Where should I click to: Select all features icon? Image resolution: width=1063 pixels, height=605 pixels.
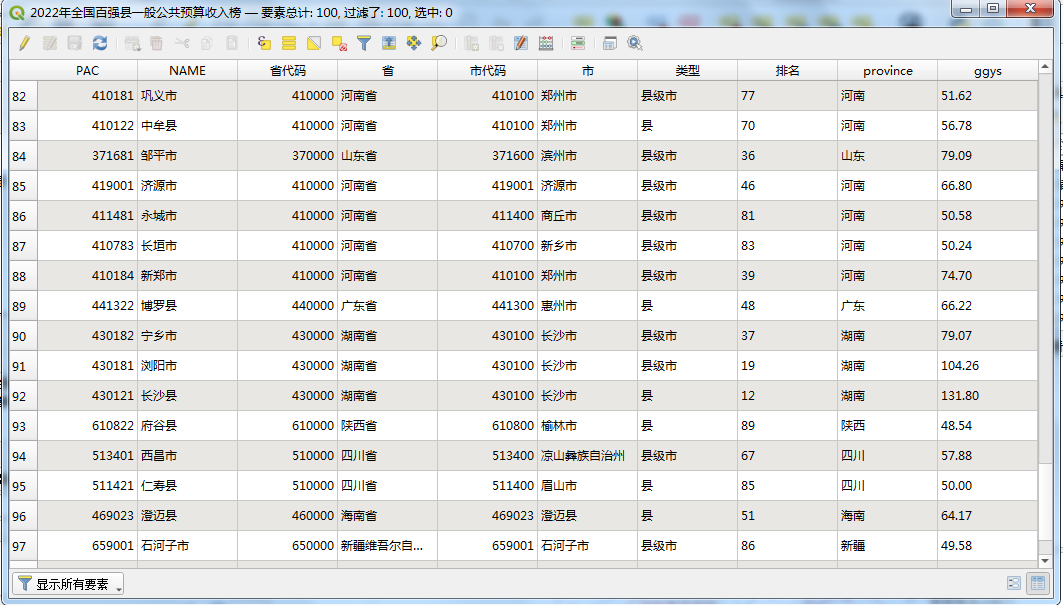click(289, 43)
